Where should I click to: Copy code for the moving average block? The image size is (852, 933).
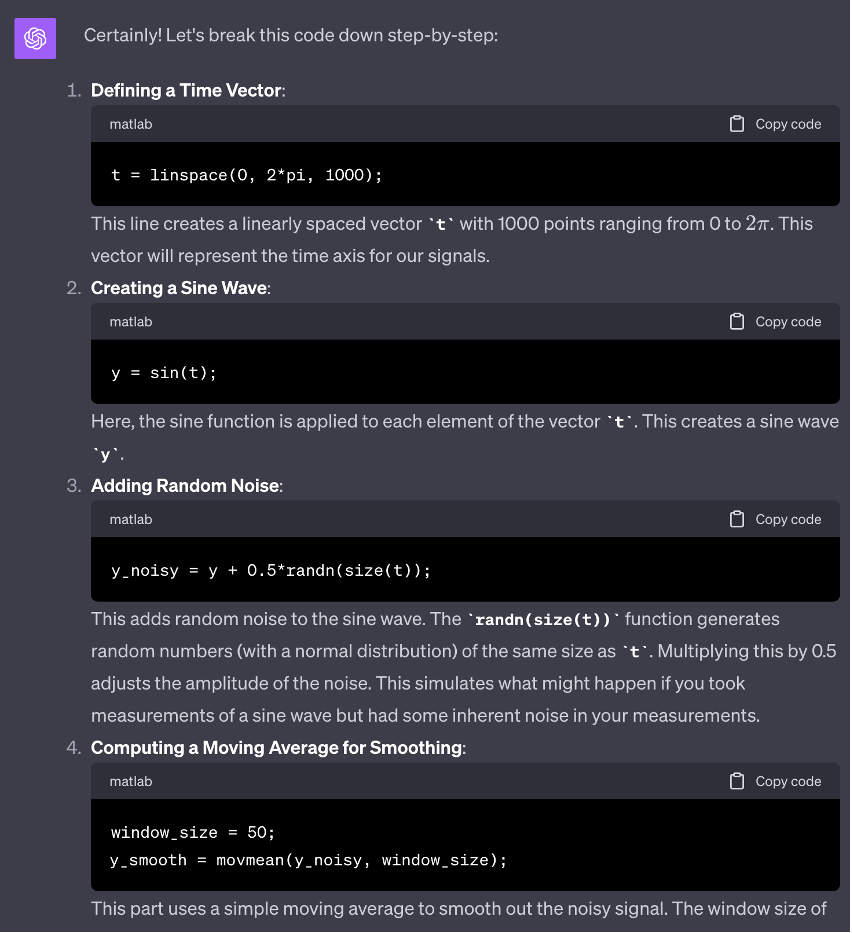775,781
